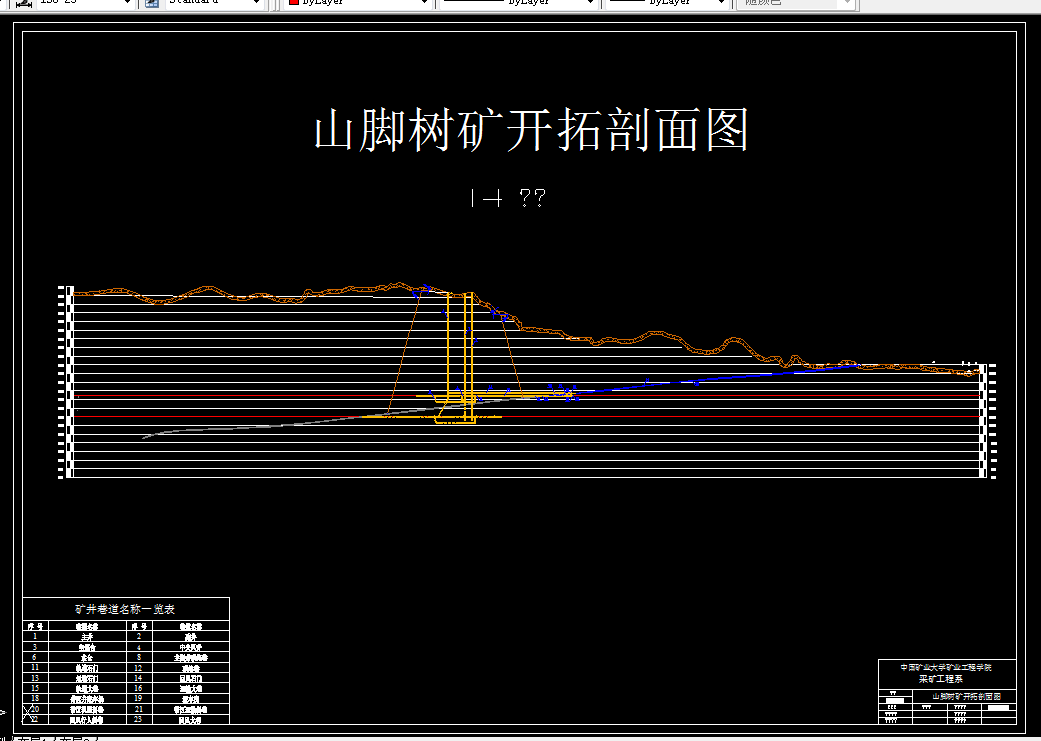
Task: Click the red ByLayer color swatch
Action: tap(293, 2)
